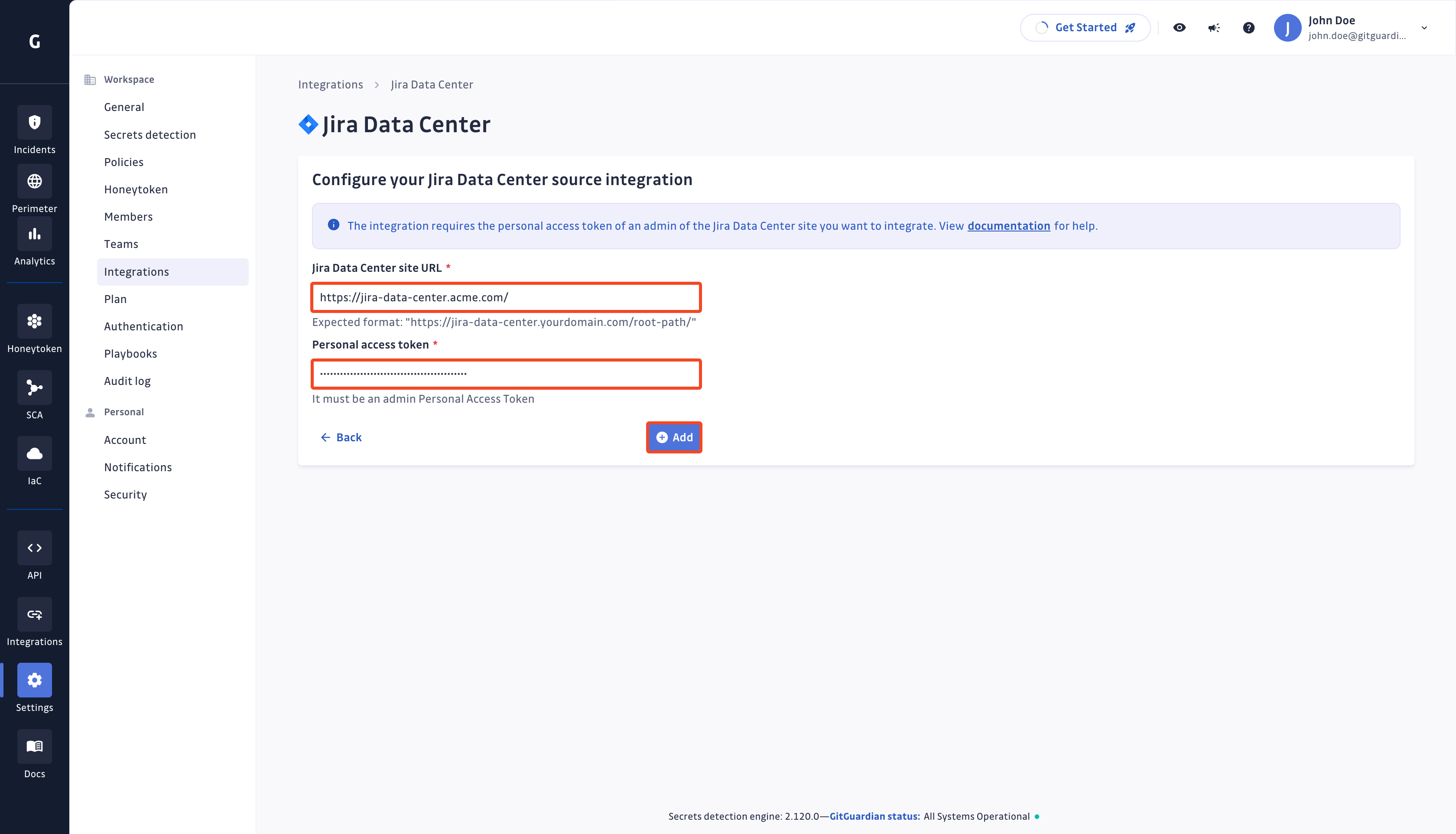Click Workspace section building icon
The height and width of the screenshot is (834, 1456).
90,80
